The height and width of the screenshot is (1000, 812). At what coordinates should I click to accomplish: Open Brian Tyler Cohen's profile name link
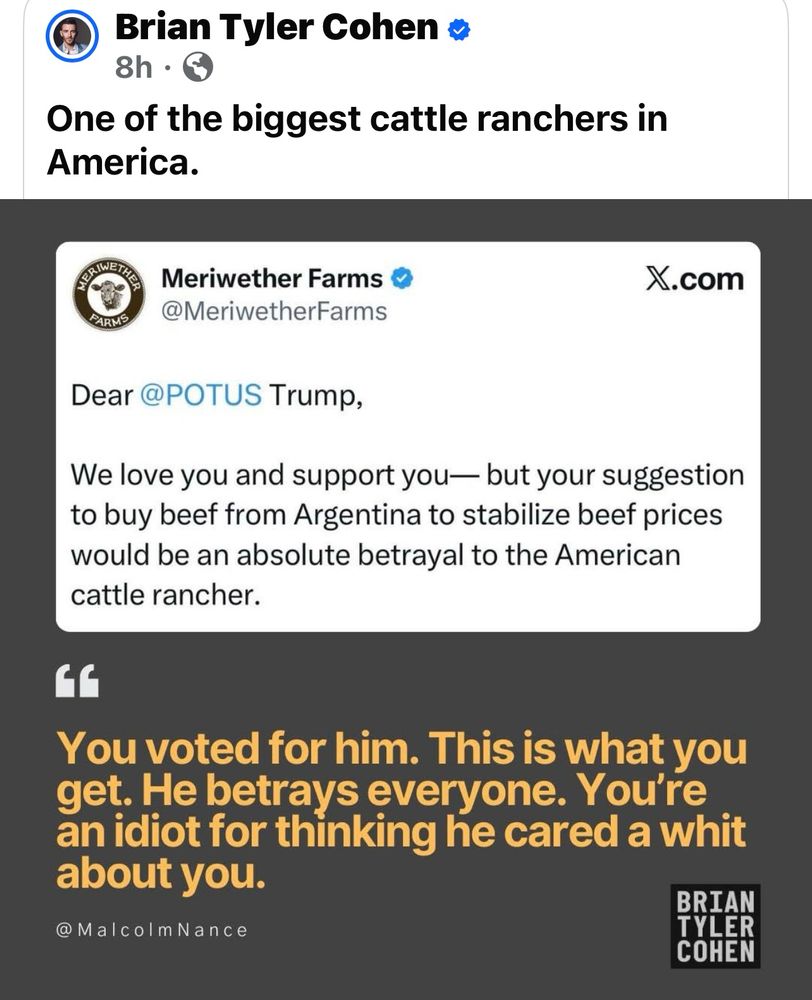click(277, 28)
